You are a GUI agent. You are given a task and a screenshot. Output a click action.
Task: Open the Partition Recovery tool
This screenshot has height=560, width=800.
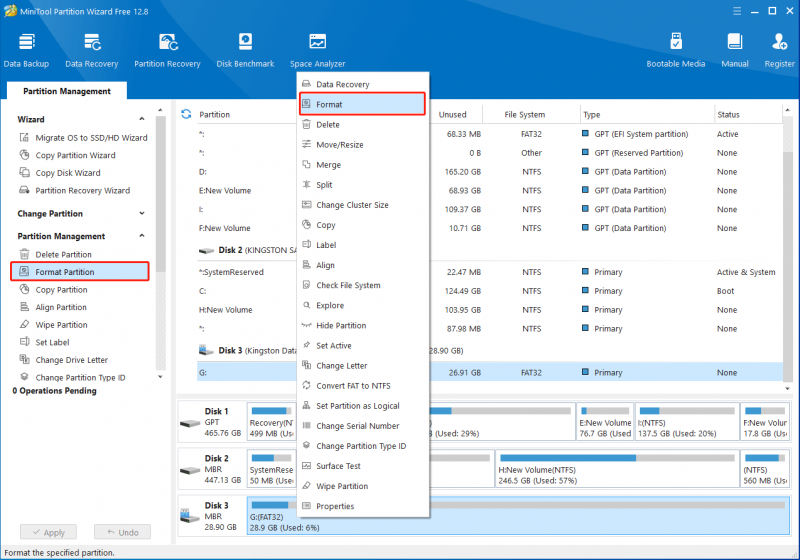pyautogui.click(x=167, y=50)
